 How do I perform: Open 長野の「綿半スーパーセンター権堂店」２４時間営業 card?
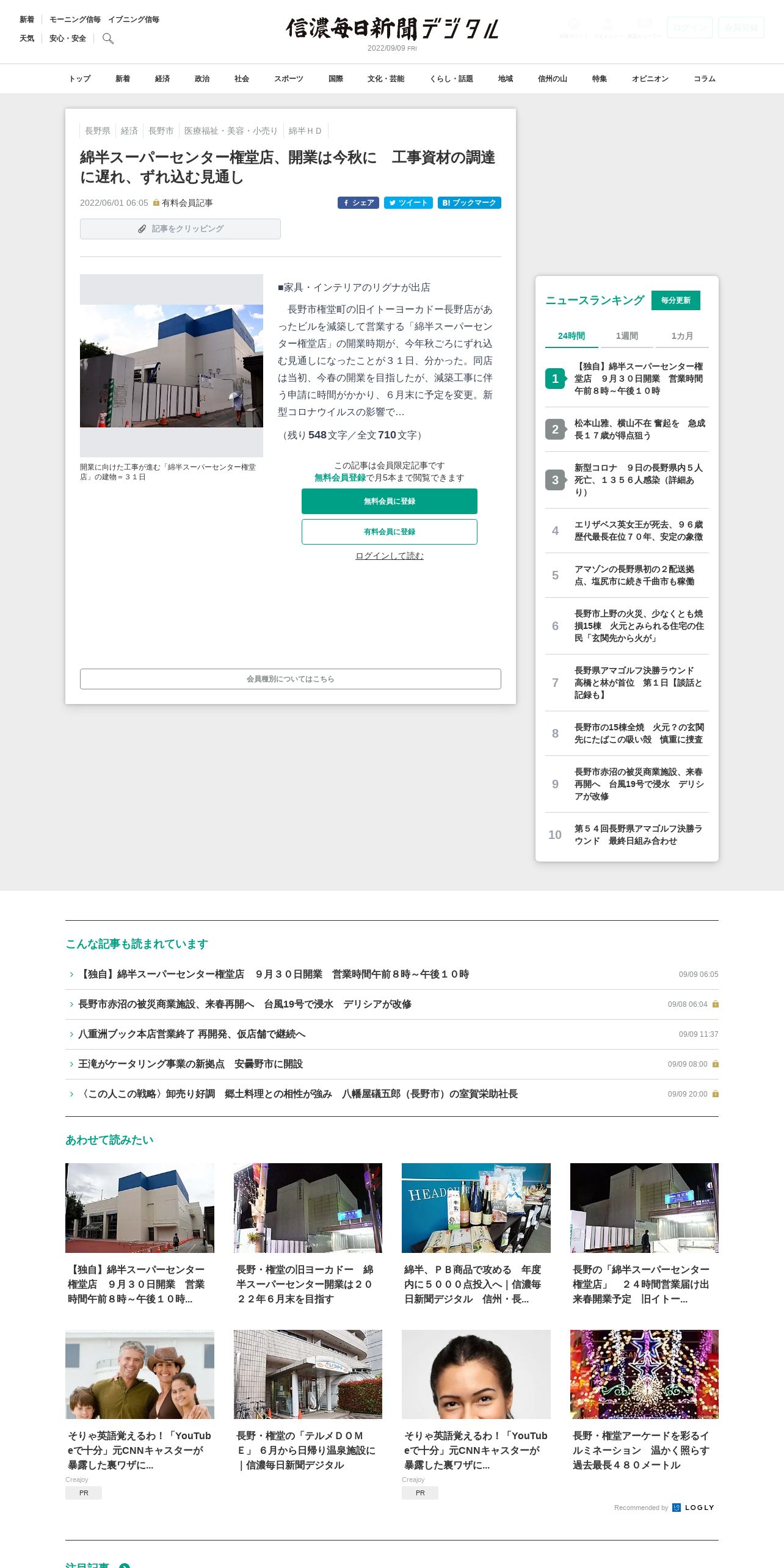point(644,1234)
